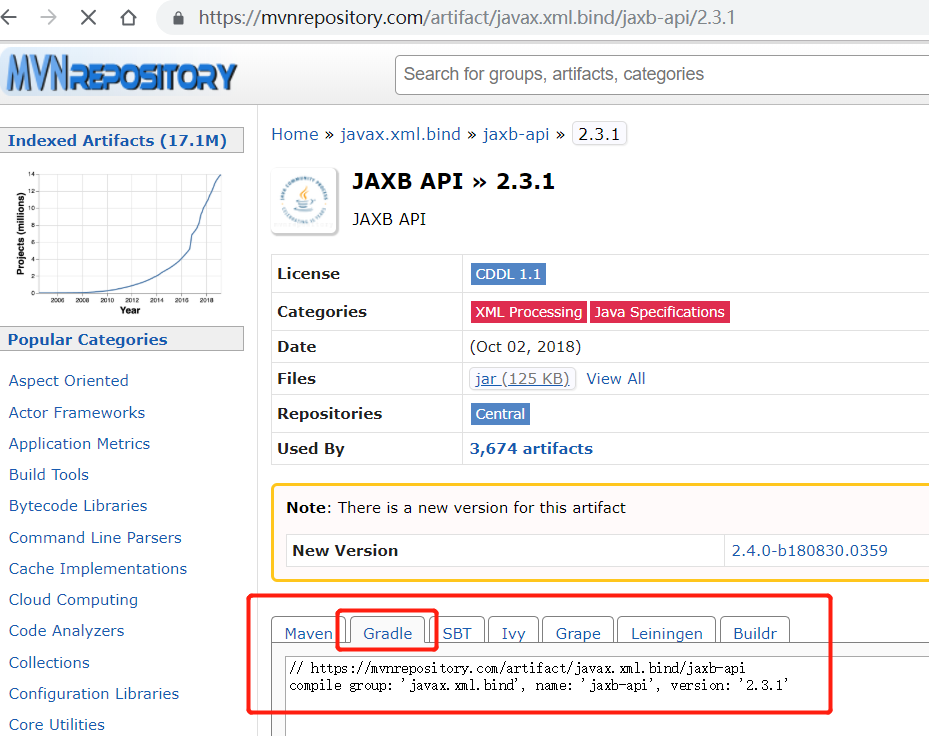The width and height of the screenshot is (929, 736).
Task: Open Configuration Libraries category
Action: click(94, 693)
